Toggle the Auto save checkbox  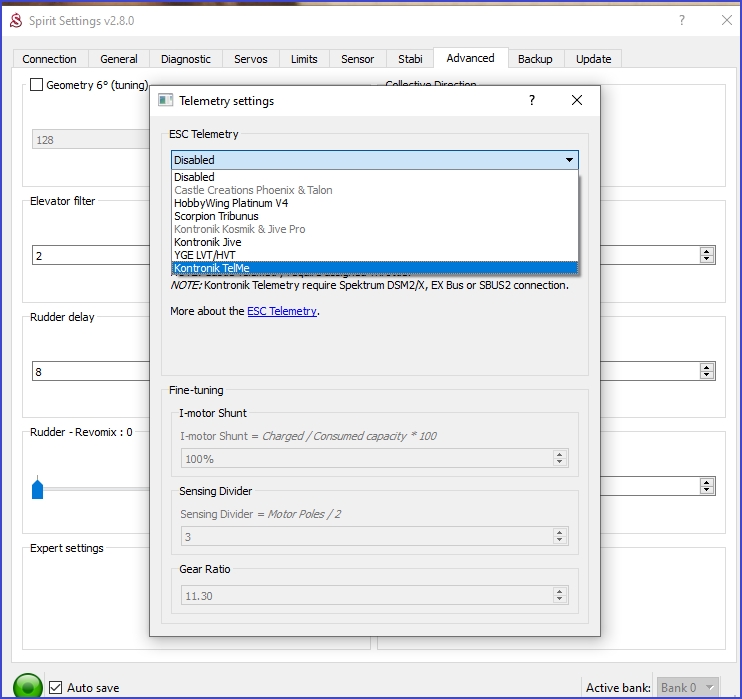[56, 688]
